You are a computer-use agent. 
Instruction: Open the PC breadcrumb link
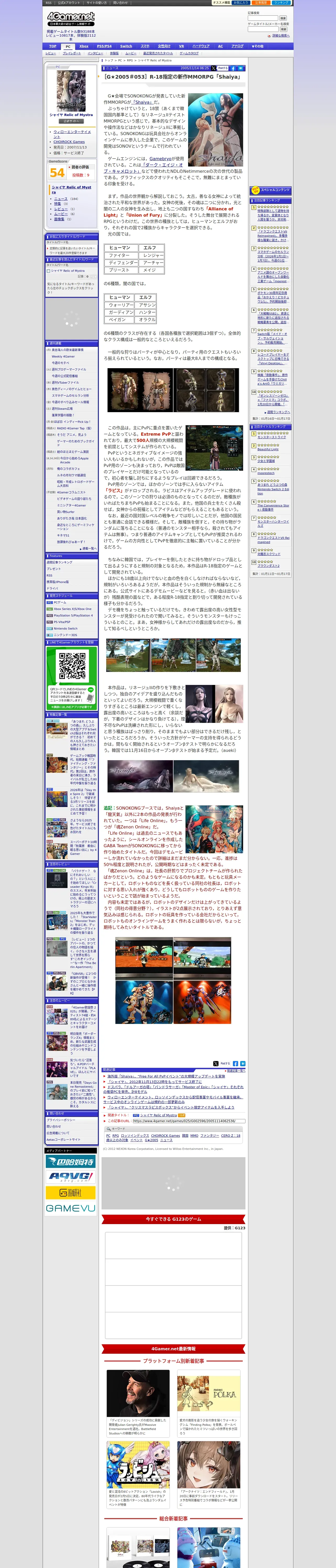[120, 60]
